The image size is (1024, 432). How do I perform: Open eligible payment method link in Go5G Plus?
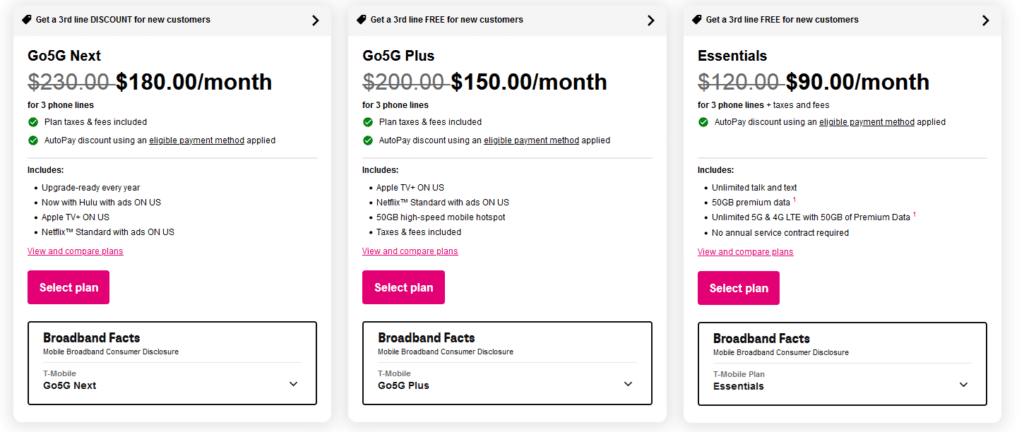click(530, 140)
